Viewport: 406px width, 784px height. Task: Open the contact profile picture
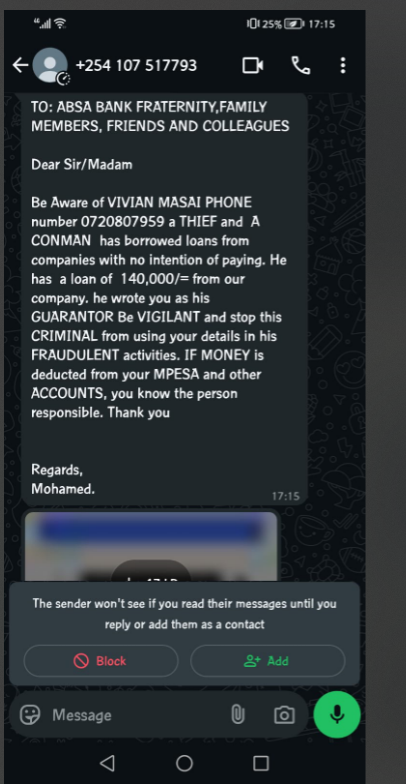point(50,65)
